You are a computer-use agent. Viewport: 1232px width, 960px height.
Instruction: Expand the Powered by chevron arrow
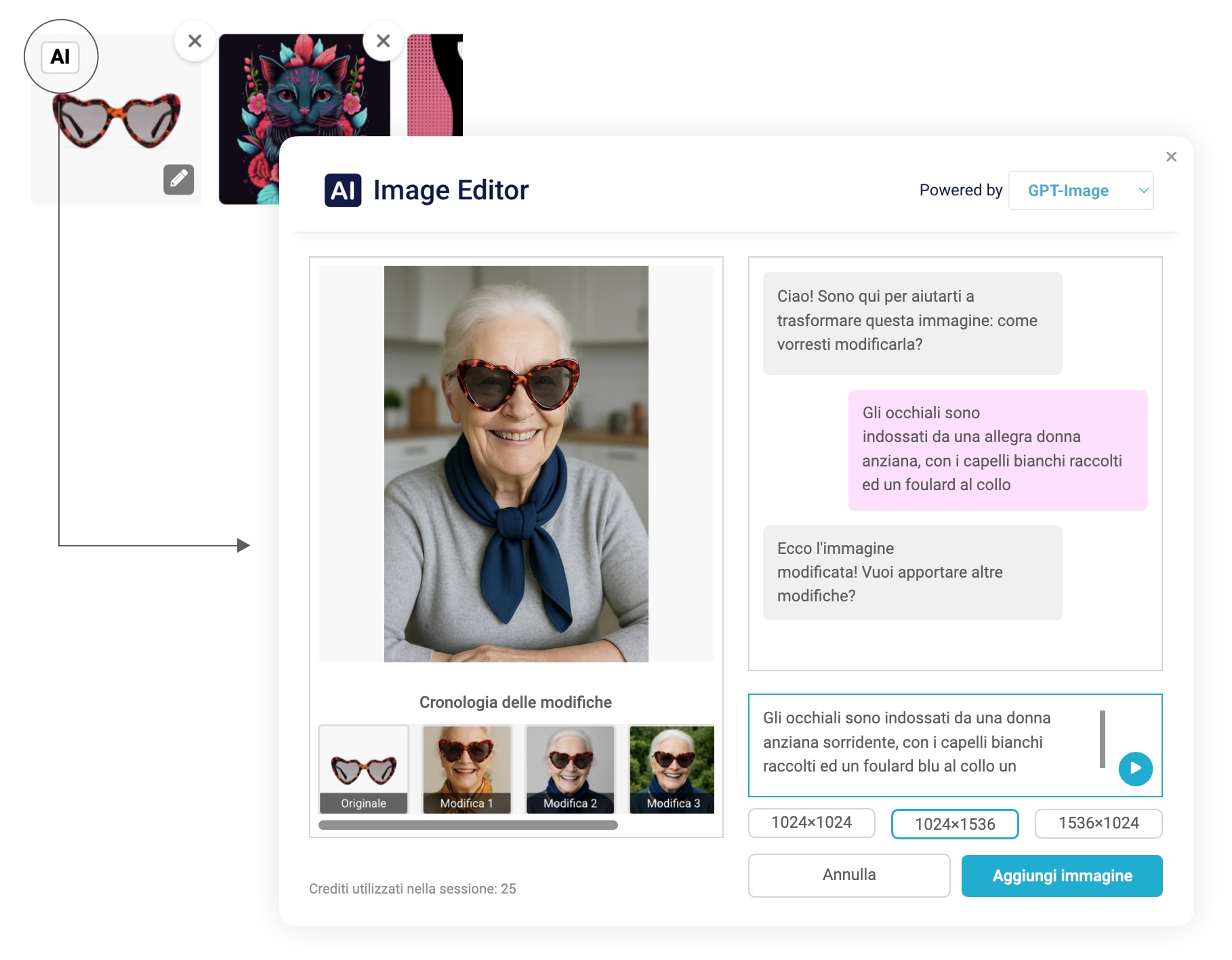coord(1143,191)
